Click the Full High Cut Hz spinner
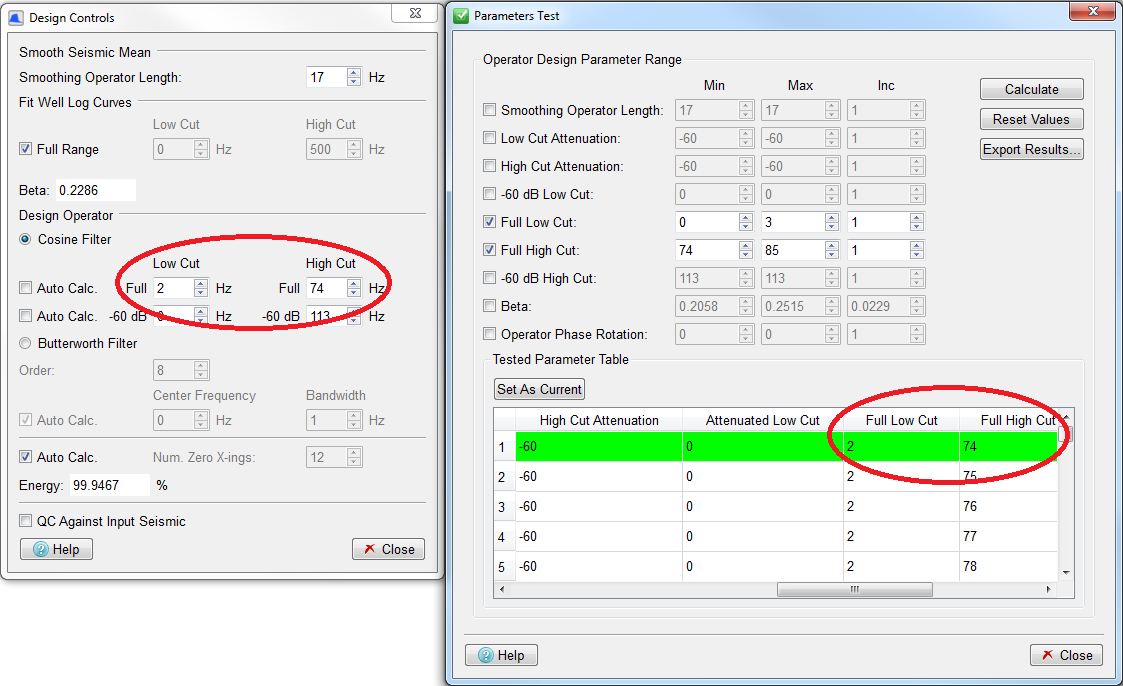Viewport: 1123px width, 686px height. (354, 288)
